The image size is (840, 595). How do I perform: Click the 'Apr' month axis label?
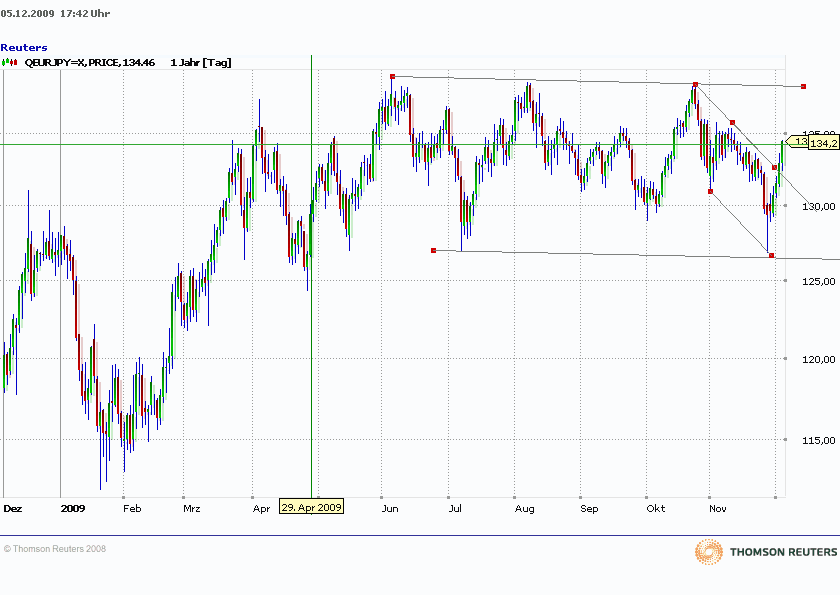click(261, 509)
